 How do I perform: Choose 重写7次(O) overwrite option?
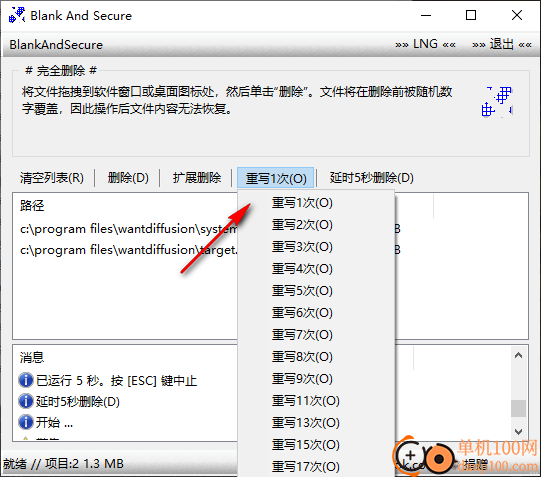pyautogui.click(x=302, y=335)
